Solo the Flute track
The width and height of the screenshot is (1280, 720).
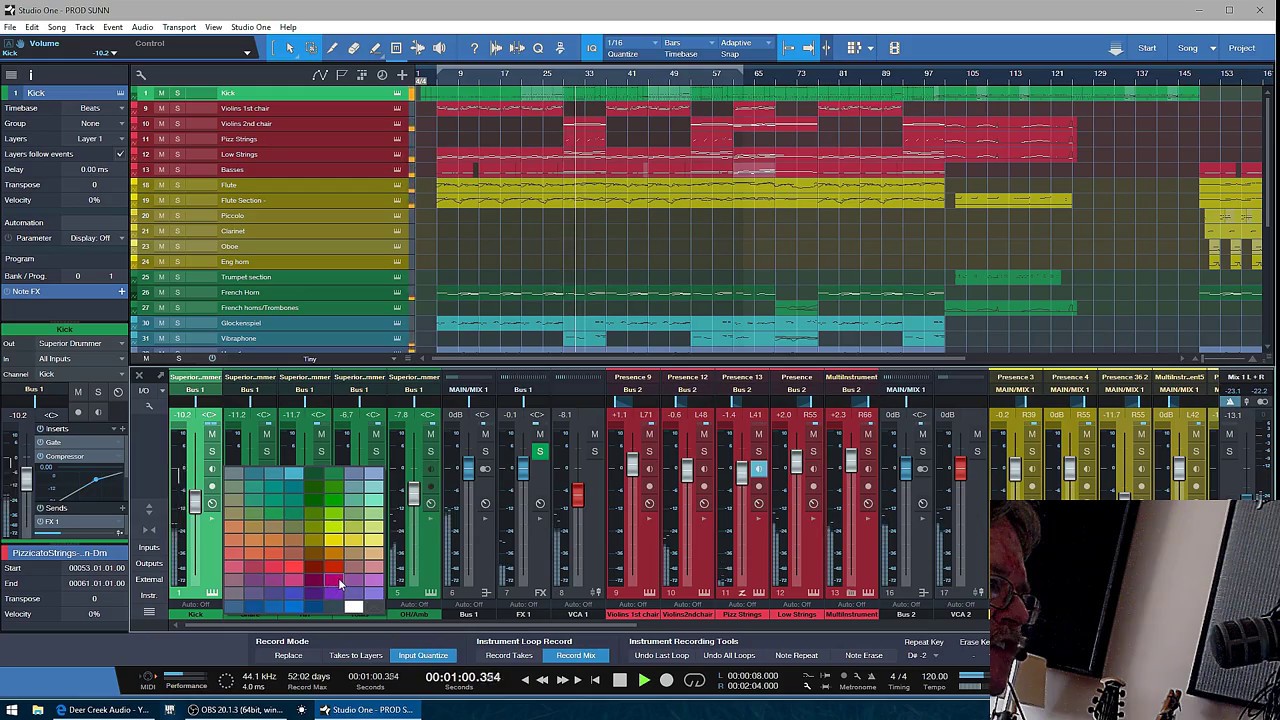coord(177,185)
